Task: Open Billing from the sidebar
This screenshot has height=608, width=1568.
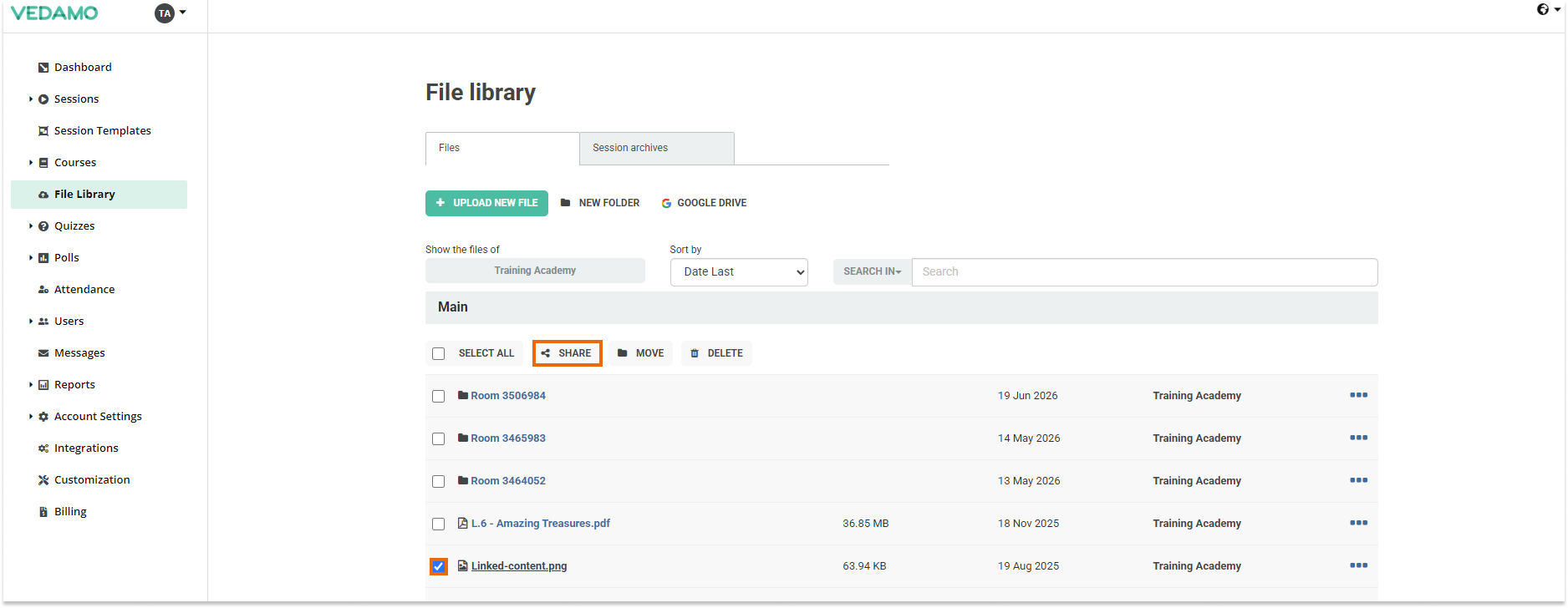Action: tap(70, 512)
